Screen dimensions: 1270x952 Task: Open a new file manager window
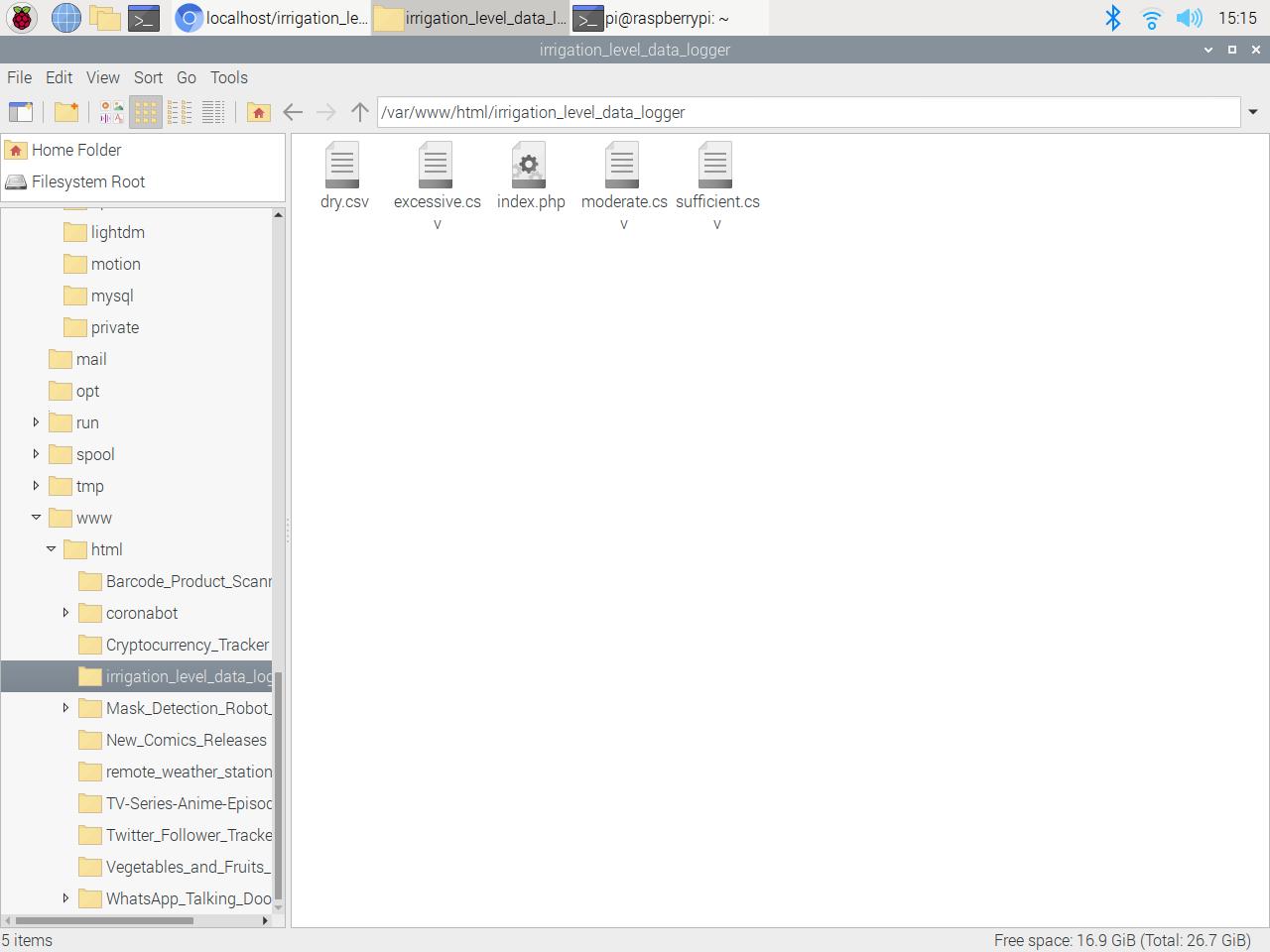click(x=21, y=112)
